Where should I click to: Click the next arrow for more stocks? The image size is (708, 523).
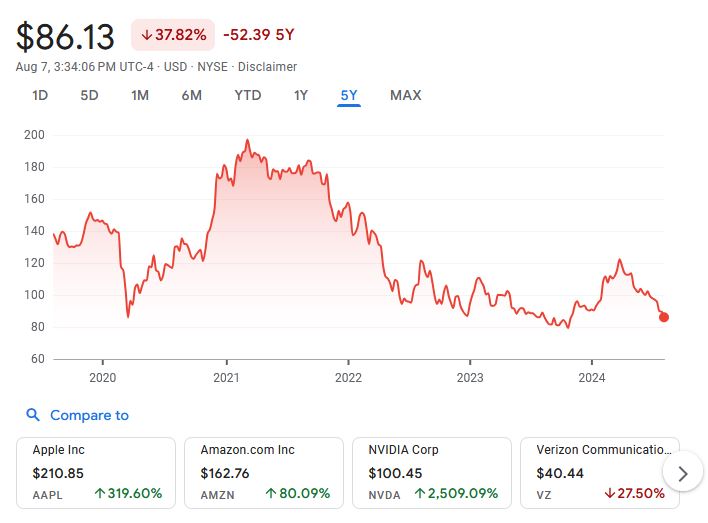click(x=682, y=473)
